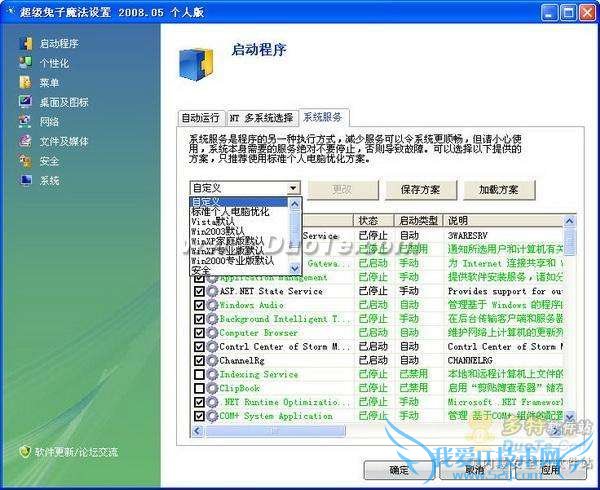Screen dimensions: 600x490
Task: Uncheck Background Intelligent T... checkbox
Action: [x=199, y=319]
